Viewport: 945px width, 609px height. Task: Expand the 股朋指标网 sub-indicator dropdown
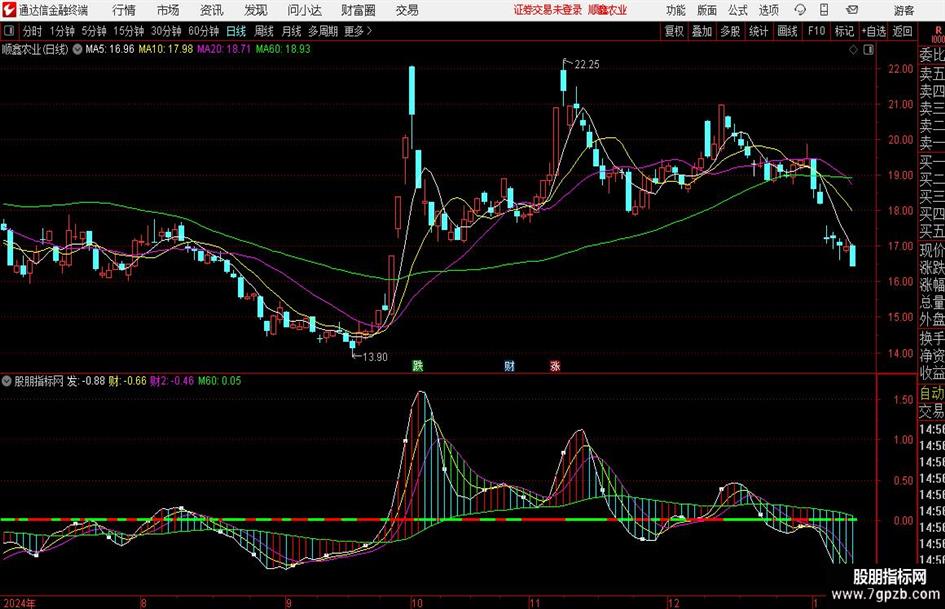[7, 381]
